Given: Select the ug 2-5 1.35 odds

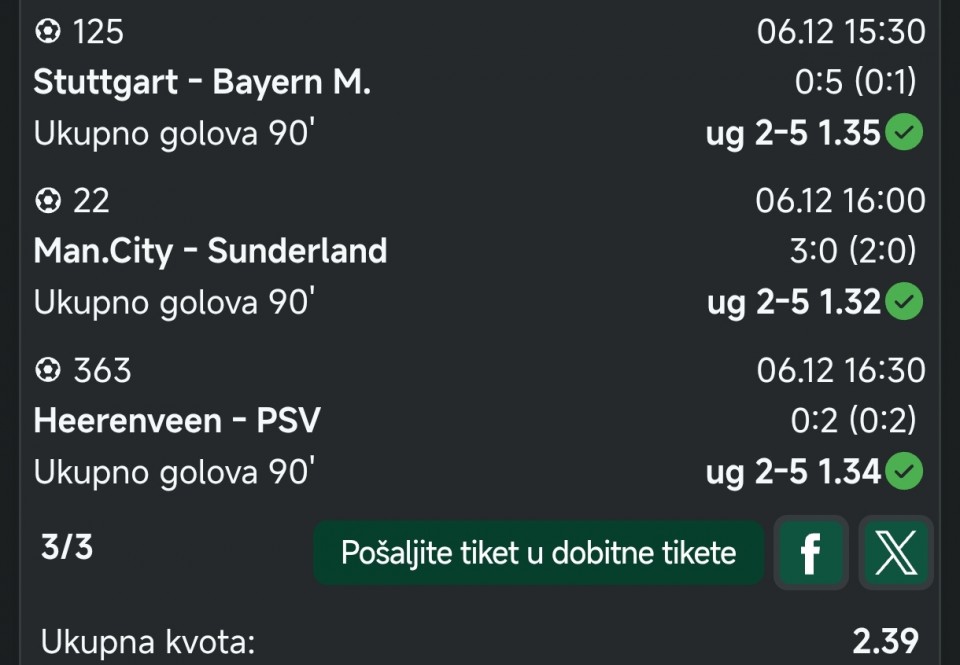Looking at the screenshot, I should pyautogui.click(x=792, y=133).
